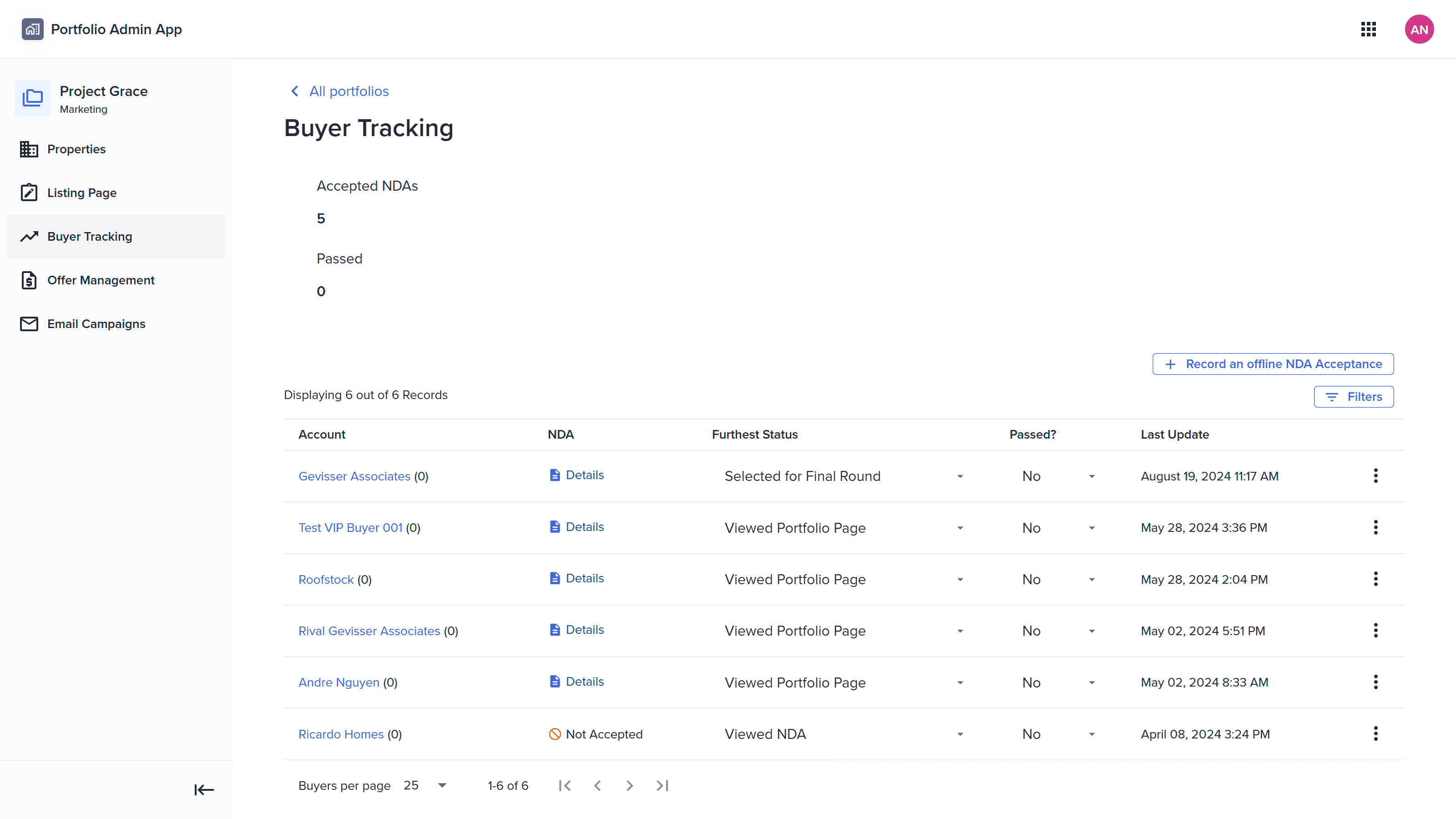Advance to the next page with pagination arrow

(x=629, y=785)
